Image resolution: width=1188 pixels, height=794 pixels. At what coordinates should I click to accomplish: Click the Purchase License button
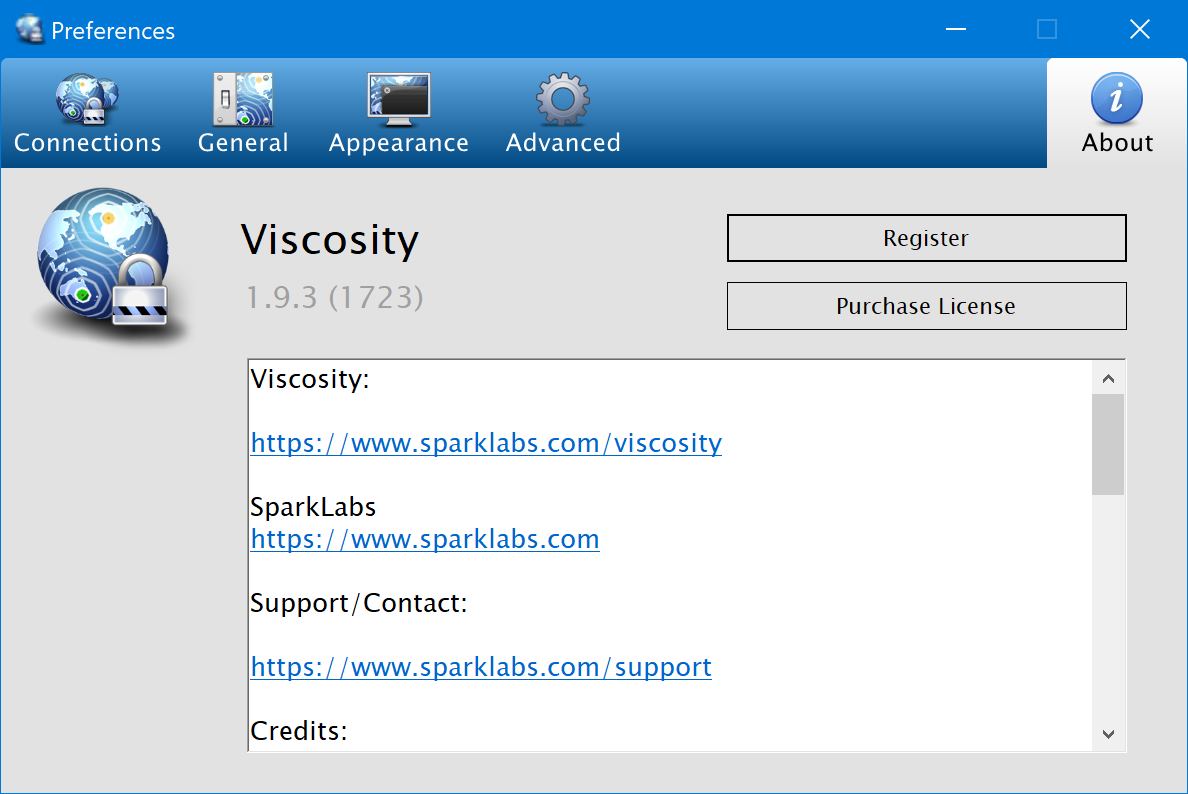click(x=926, y=306)
